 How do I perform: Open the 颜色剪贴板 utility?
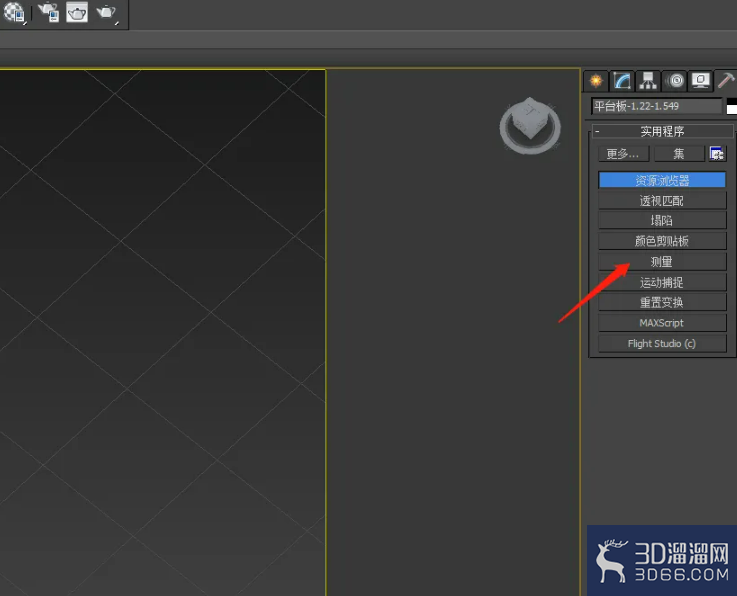click(x=662, y=241)
